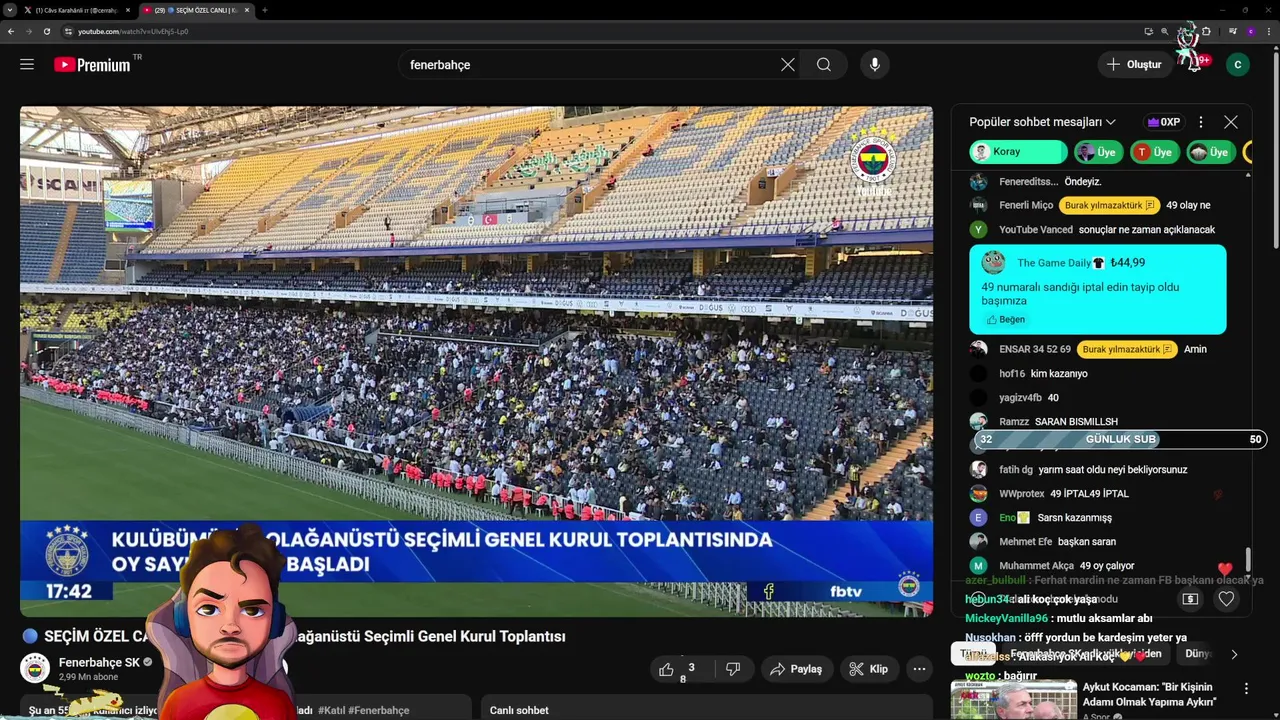
Task: Show more filter chips with right chevron
Action: pos(1234,654)
